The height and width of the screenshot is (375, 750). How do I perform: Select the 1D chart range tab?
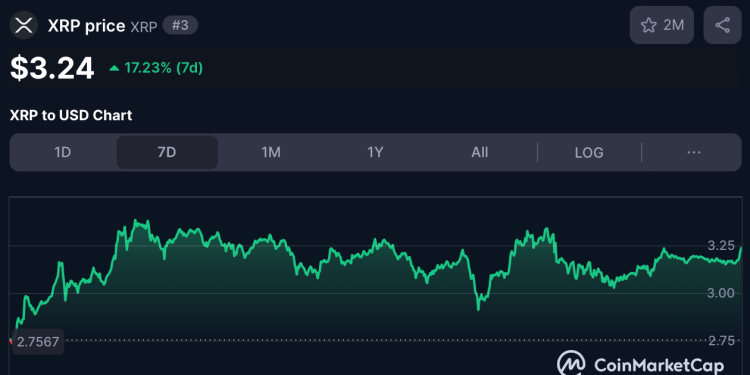(63, 153)
